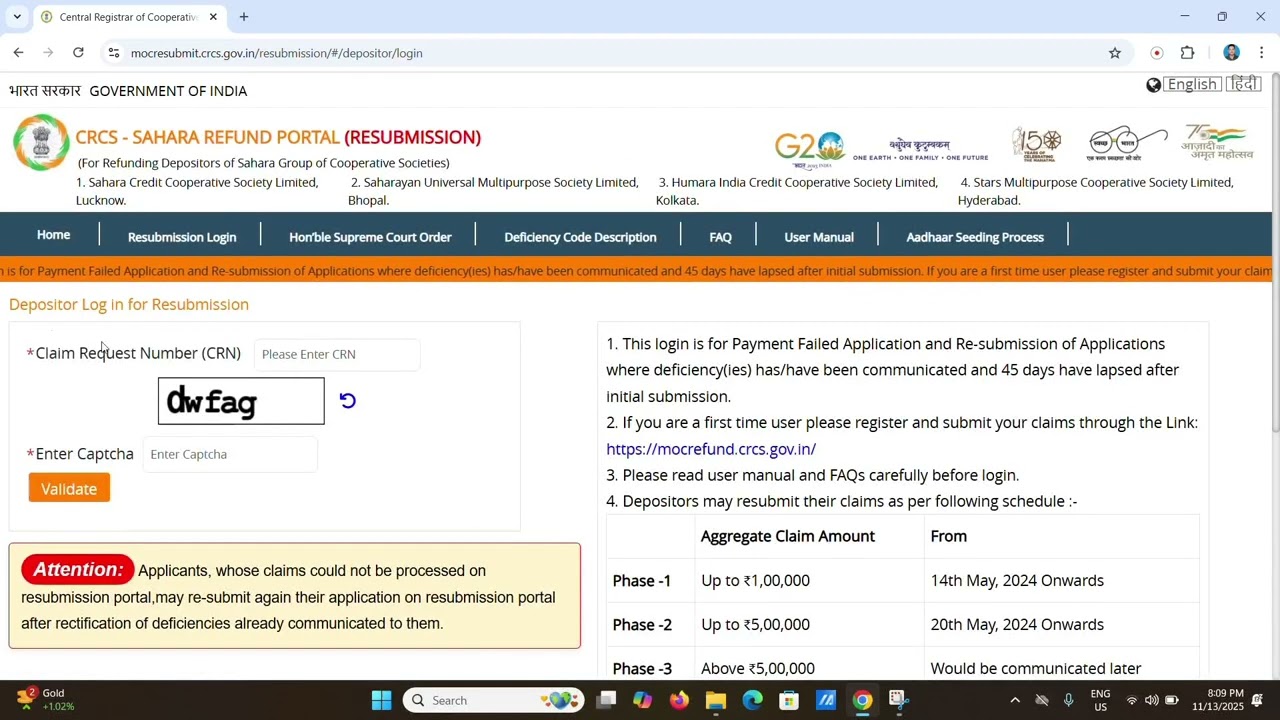
Task: Open Aadhaar Seeding Process menu item
Action: tap(975, 237)
